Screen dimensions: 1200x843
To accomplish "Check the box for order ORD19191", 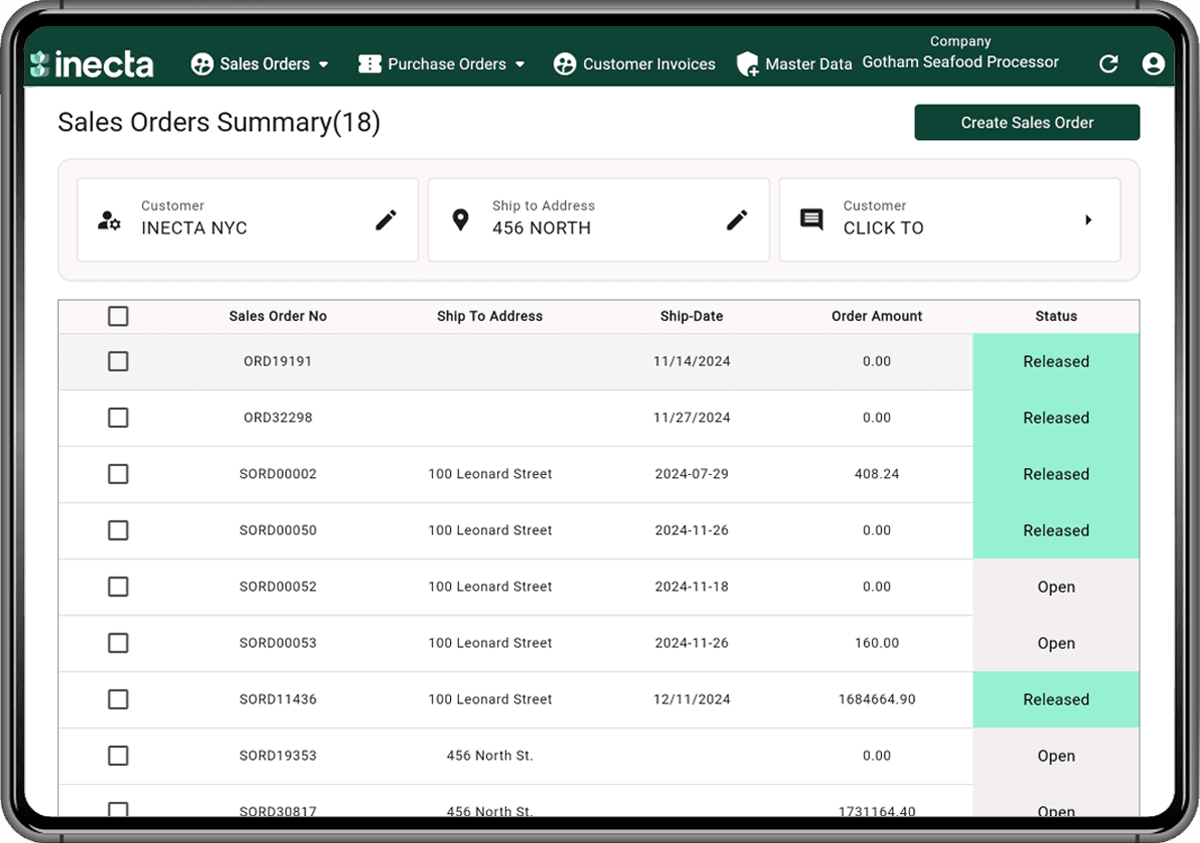I will pyautogui.click(x=118, y=361).
